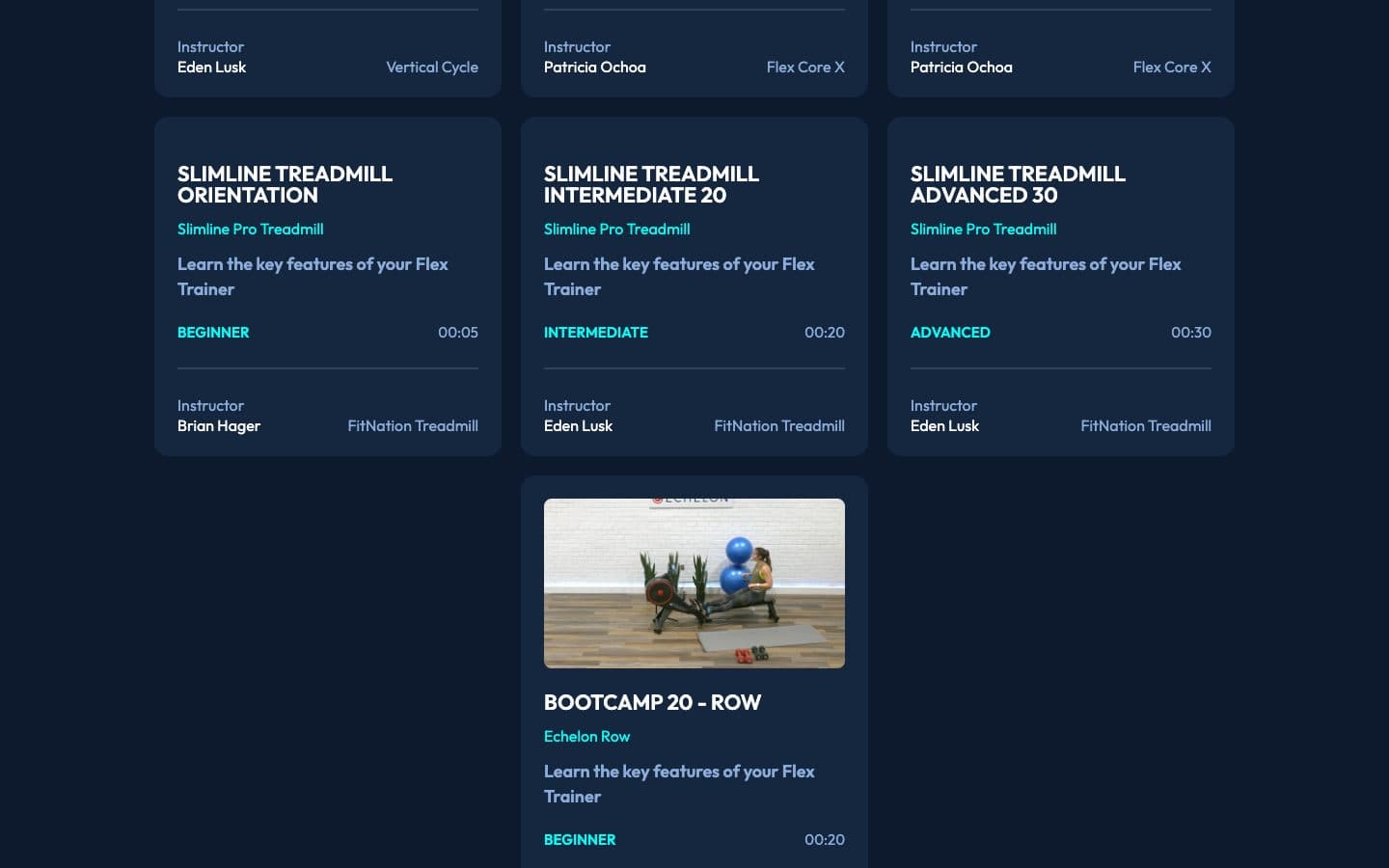Open the Bootcamp 20 - Row title
This screenshot has height=868, width=1389.
[652, 702]
